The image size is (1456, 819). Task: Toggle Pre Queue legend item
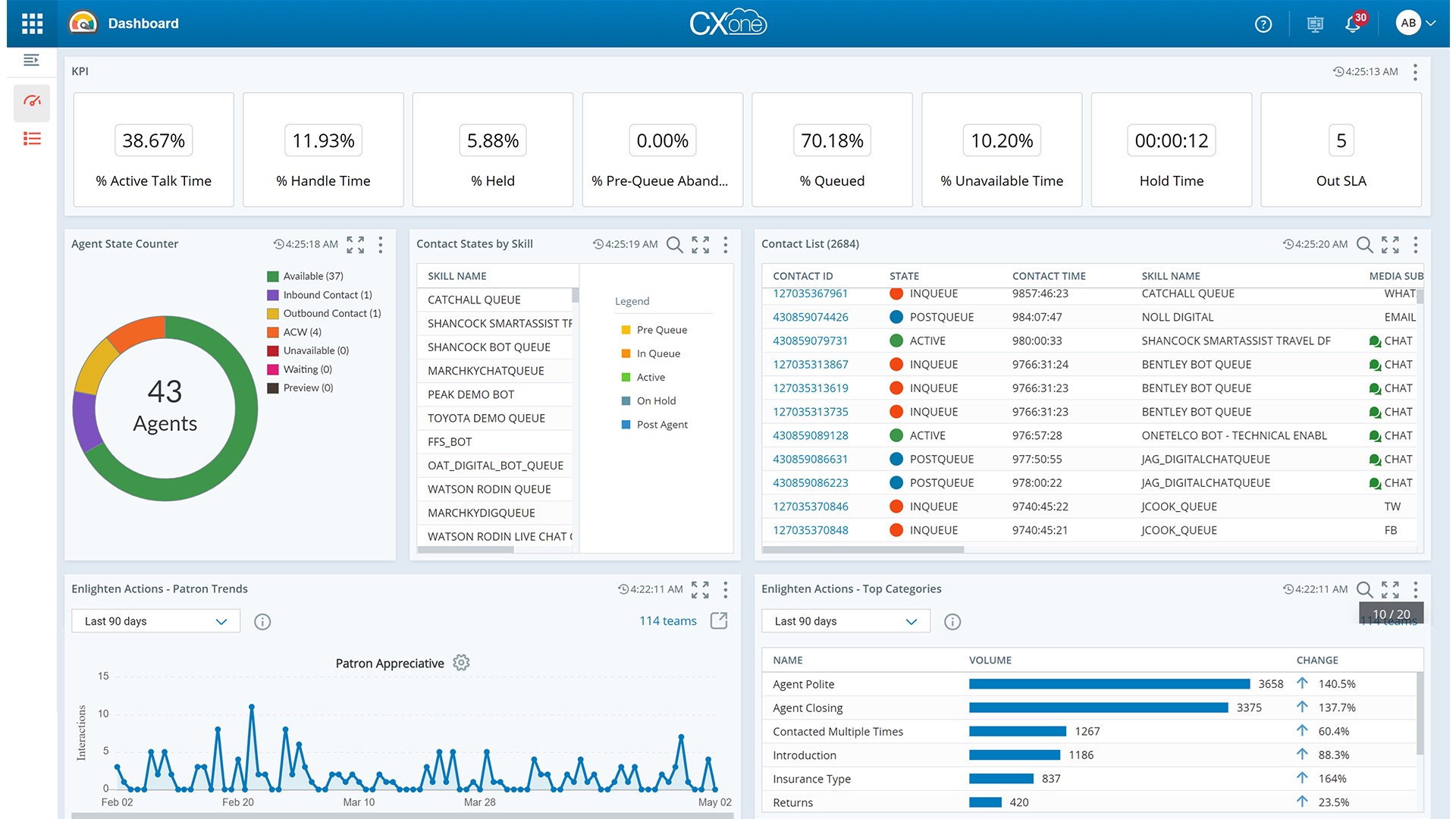(654, 330)
